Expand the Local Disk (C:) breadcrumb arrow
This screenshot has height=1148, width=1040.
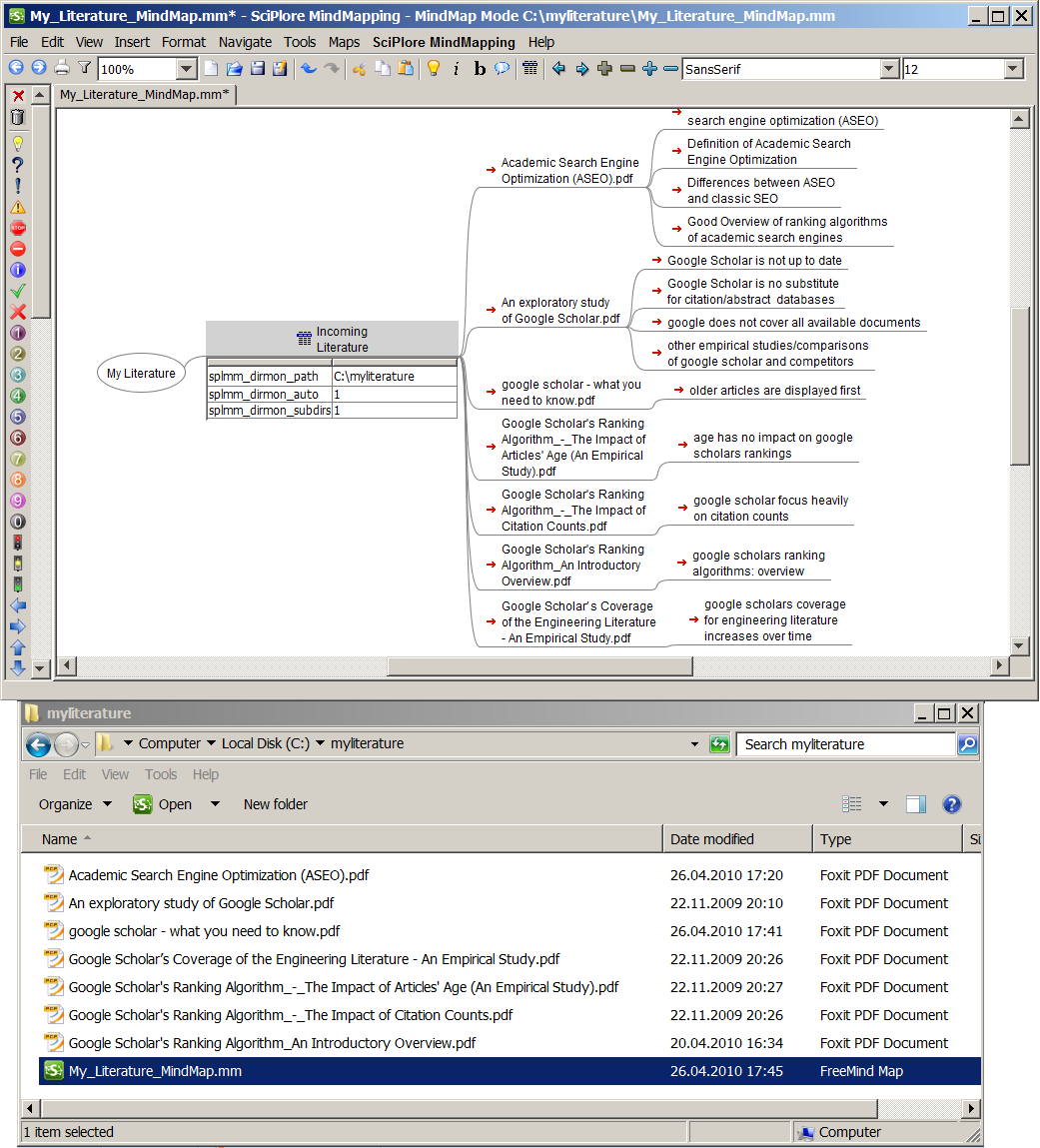pos(320,743)
